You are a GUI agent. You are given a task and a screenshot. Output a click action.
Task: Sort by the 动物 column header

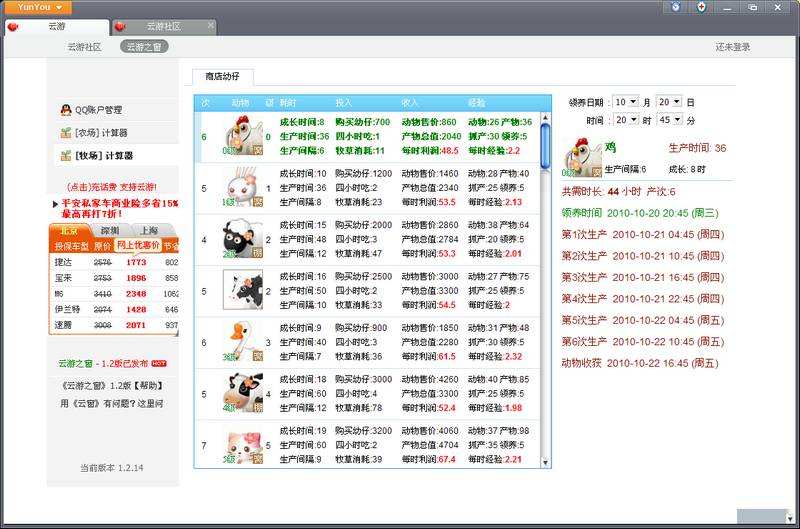coord(240,103)
